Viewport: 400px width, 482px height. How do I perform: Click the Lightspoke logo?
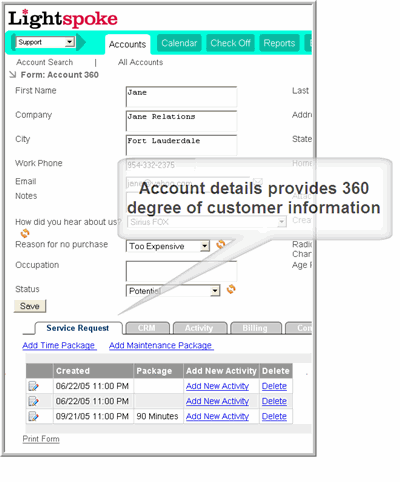click(x=63, y=19)
